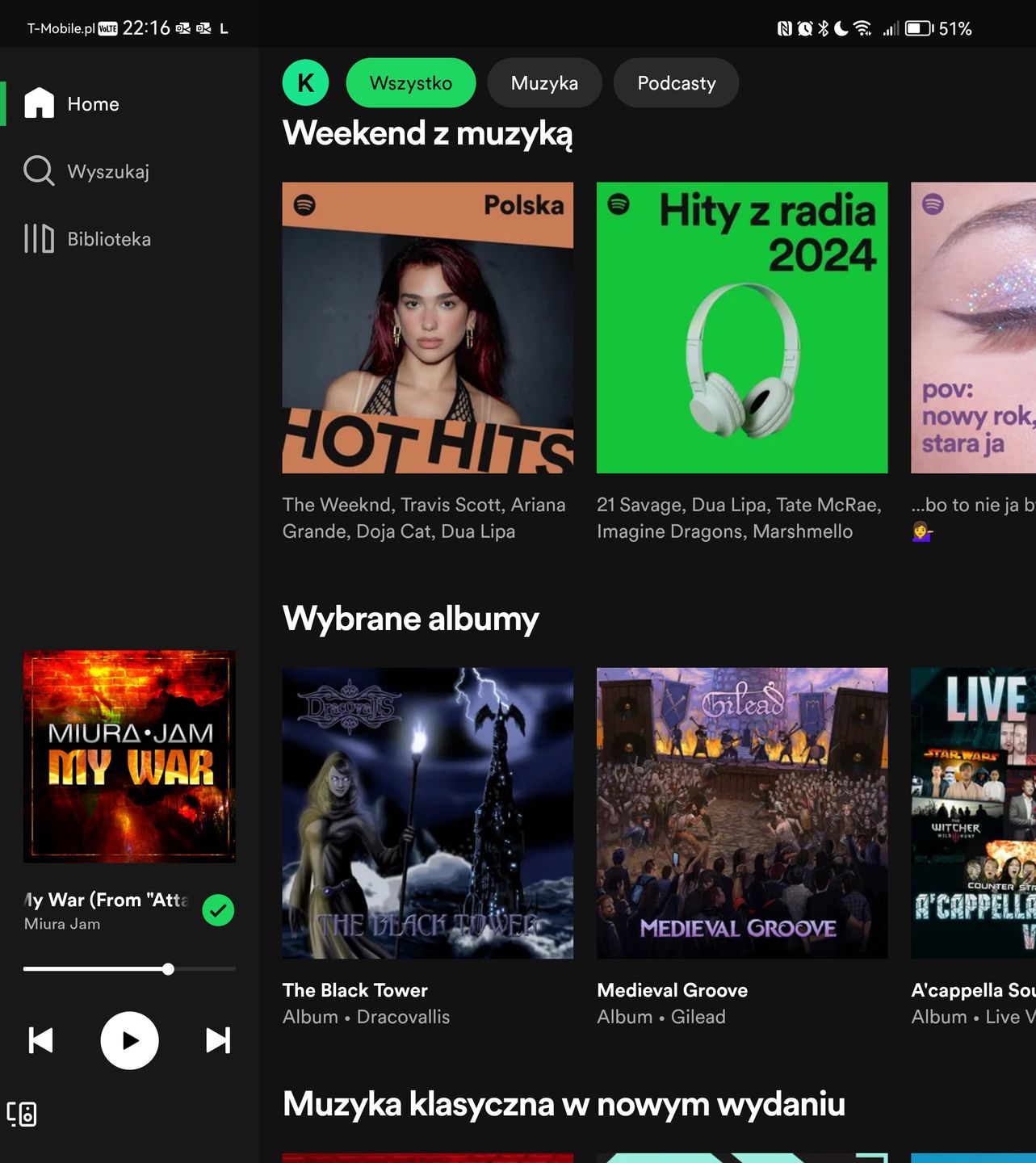The width and height of the screenshot is (1036, 1163).
Task: Tap the Bluetooth icon in status bar
Action: click(823, 28)
